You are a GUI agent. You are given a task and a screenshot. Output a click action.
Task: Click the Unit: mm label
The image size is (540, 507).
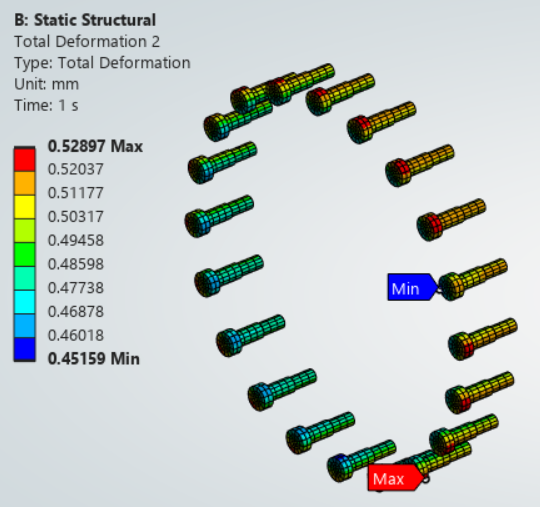click(46, 84)
